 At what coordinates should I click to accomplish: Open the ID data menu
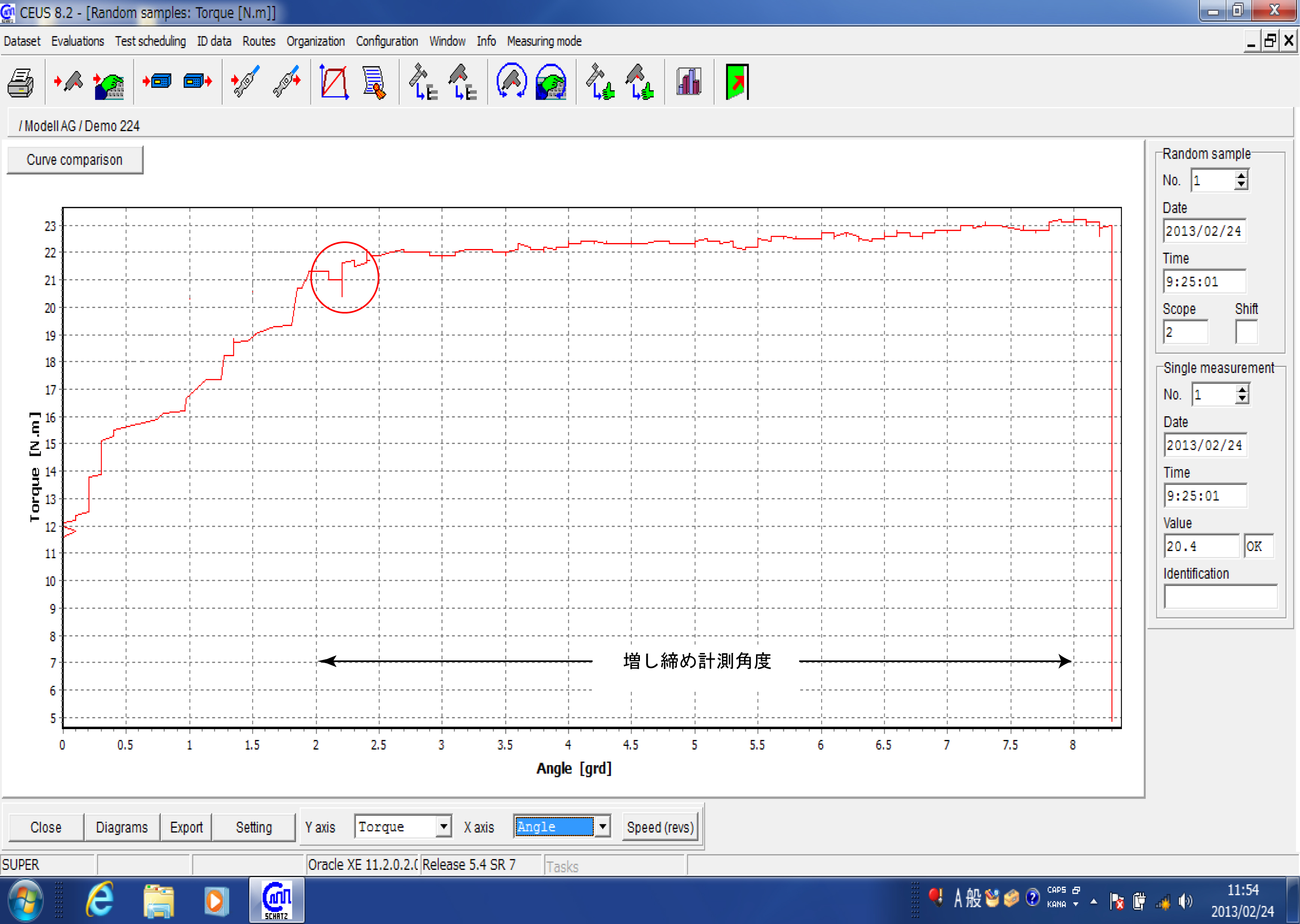[x=214, y=41]
